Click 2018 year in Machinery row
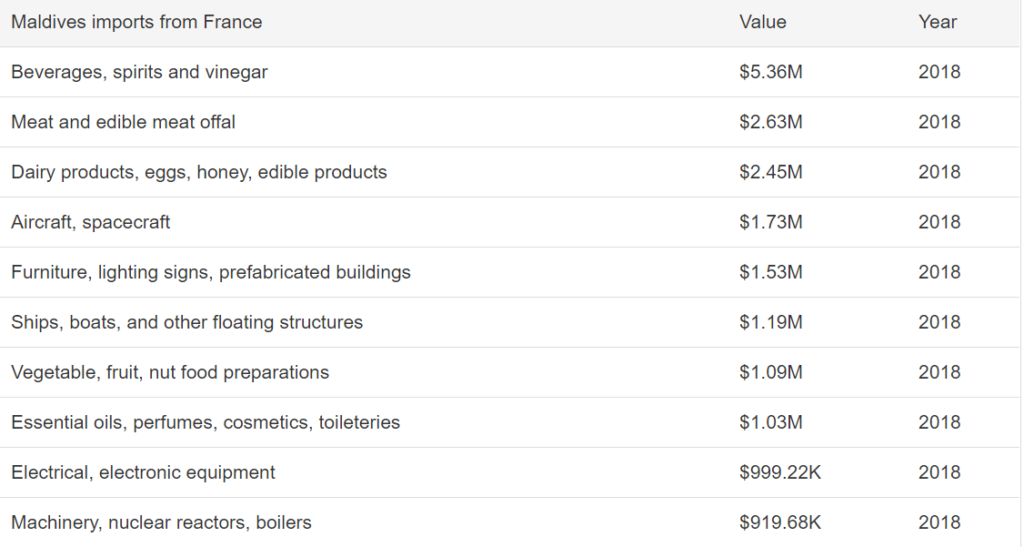1024x547 pixels. 939,523
